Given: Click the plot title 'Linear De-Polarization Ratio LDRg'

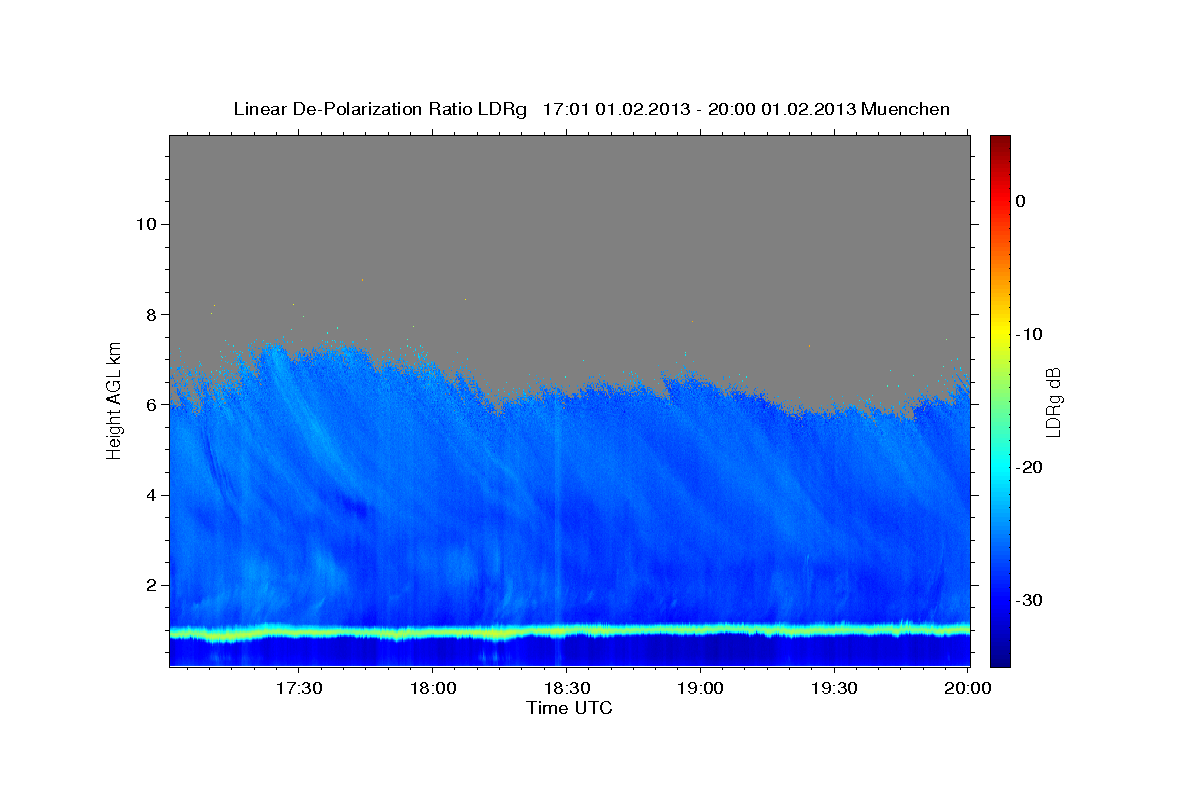Looking at the screenshot, I should [380, 109].
